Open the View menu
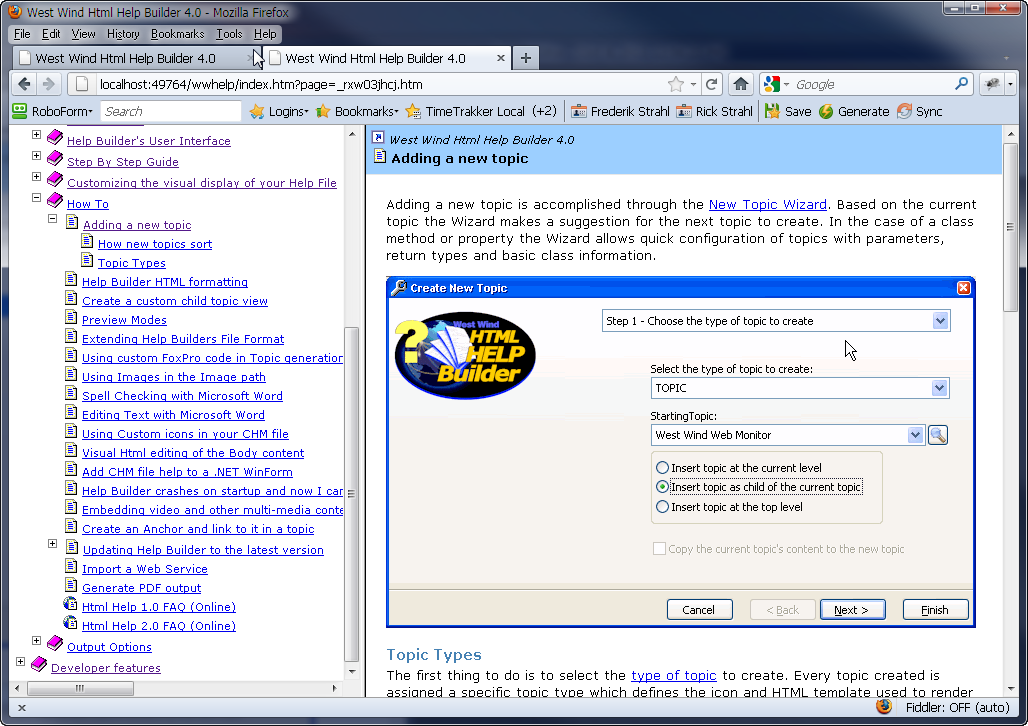Screen dimensions: 1028x726 [x=83, y=34]
